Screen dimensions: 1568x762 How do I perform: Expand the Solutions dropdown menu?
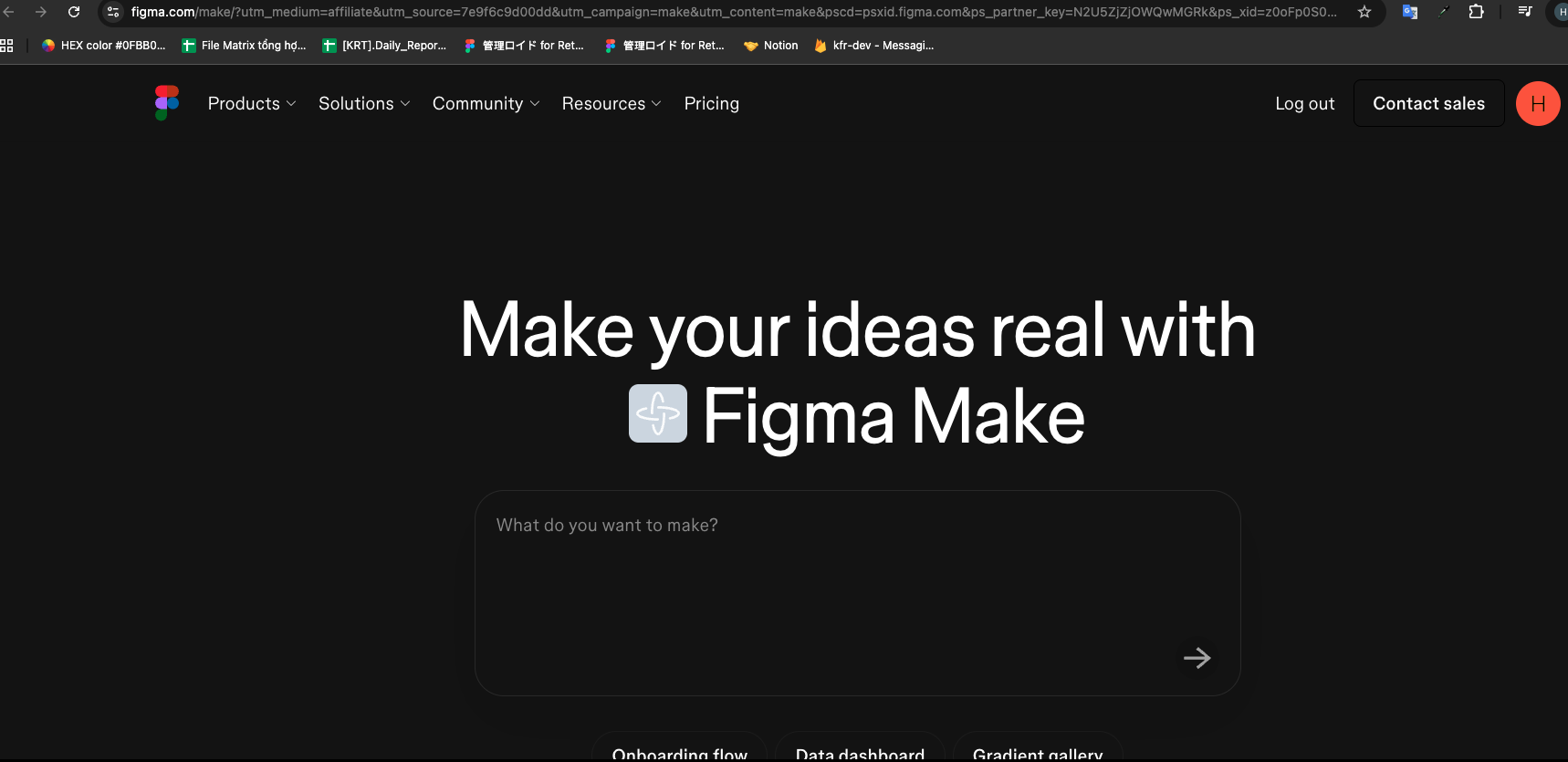(364, 104)
